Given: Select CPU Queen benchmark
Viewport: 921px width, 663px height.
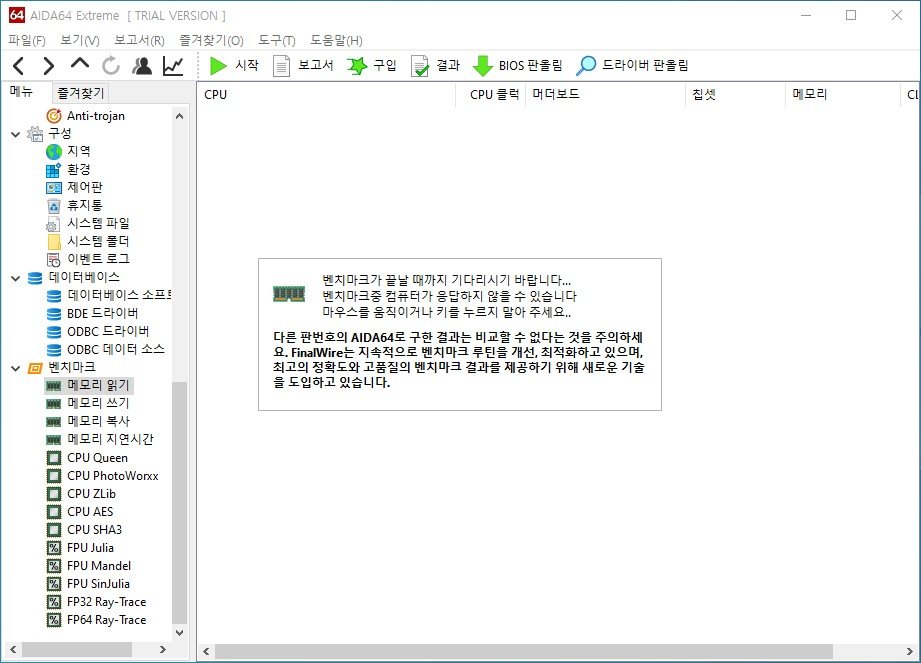Looking at the screenshot, I should click(88, 457).
